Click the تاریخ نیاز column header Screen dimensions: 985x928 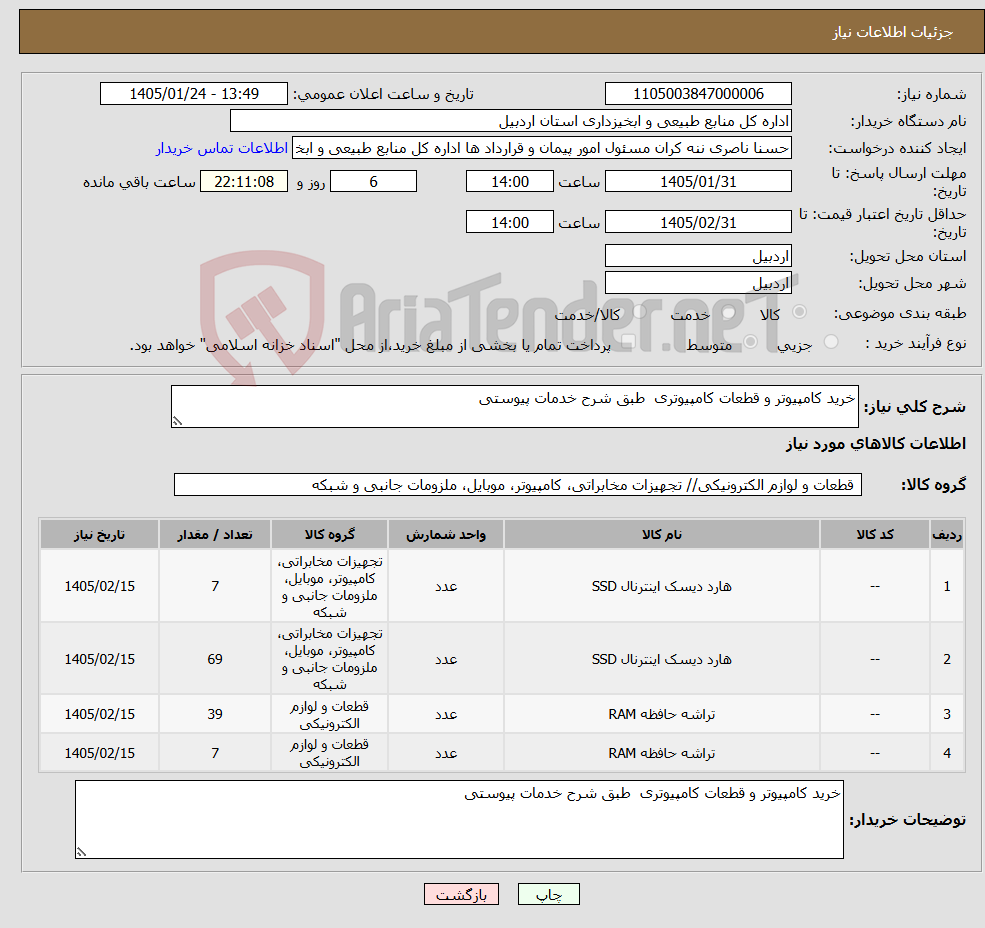pos(99,534)
